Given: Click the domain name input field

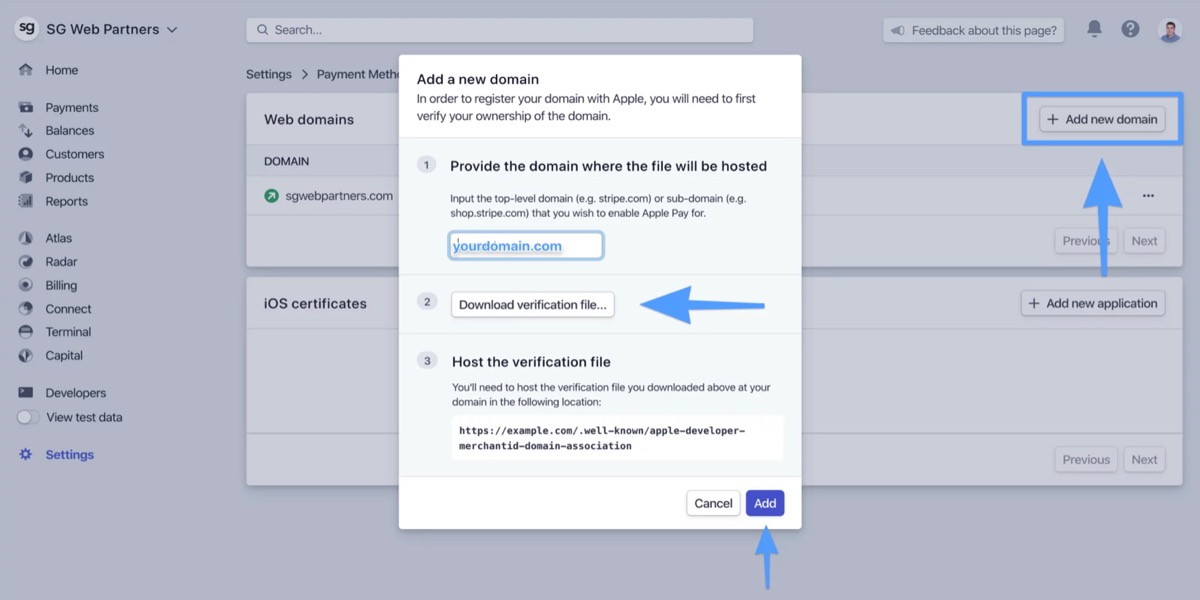Looking at the screenshot, I should click(526, 246).
